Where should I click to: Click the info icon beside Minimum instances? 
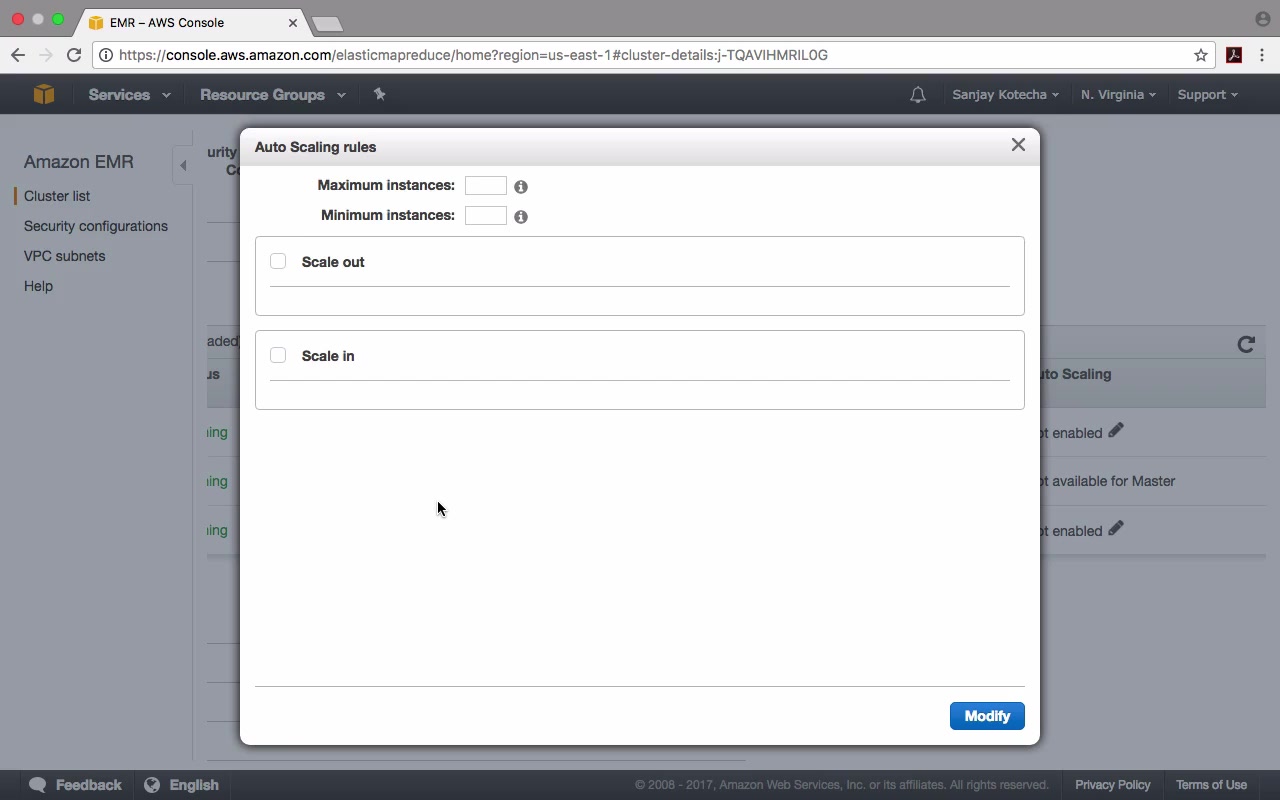pos(521,217)
